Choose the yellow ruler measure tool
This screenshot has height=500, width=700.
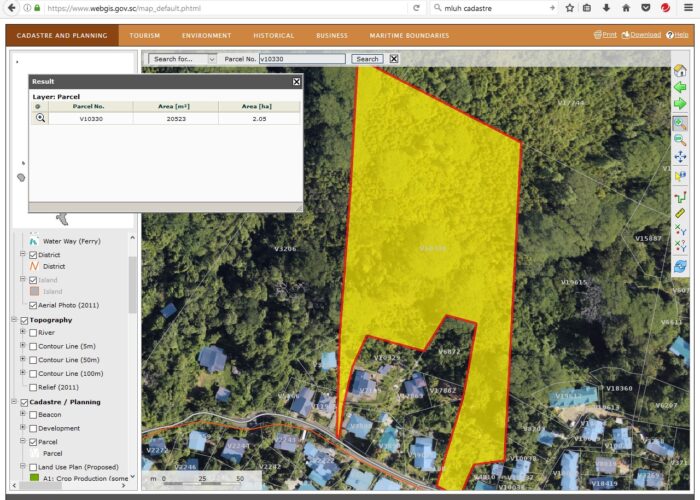[x=680, y=213]
